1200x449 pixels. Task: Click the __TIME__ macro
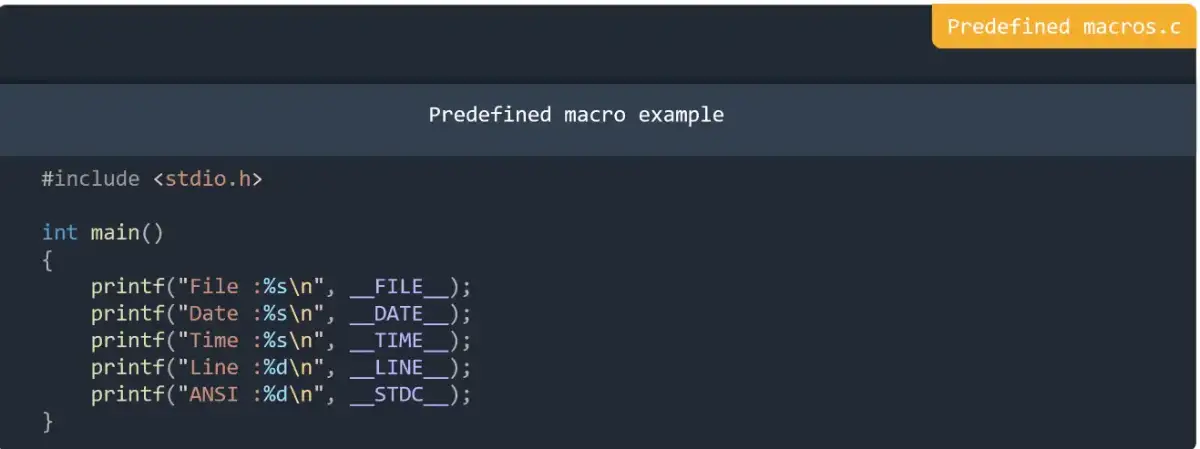coord(399,341)
